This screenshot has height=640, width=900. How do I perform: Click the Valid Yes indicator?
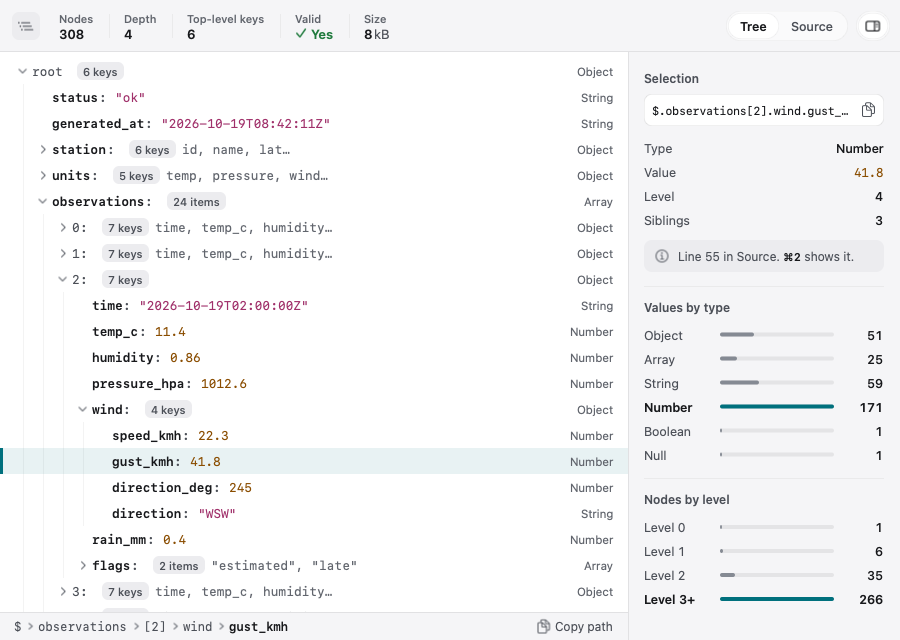click(x=313, y=26)
